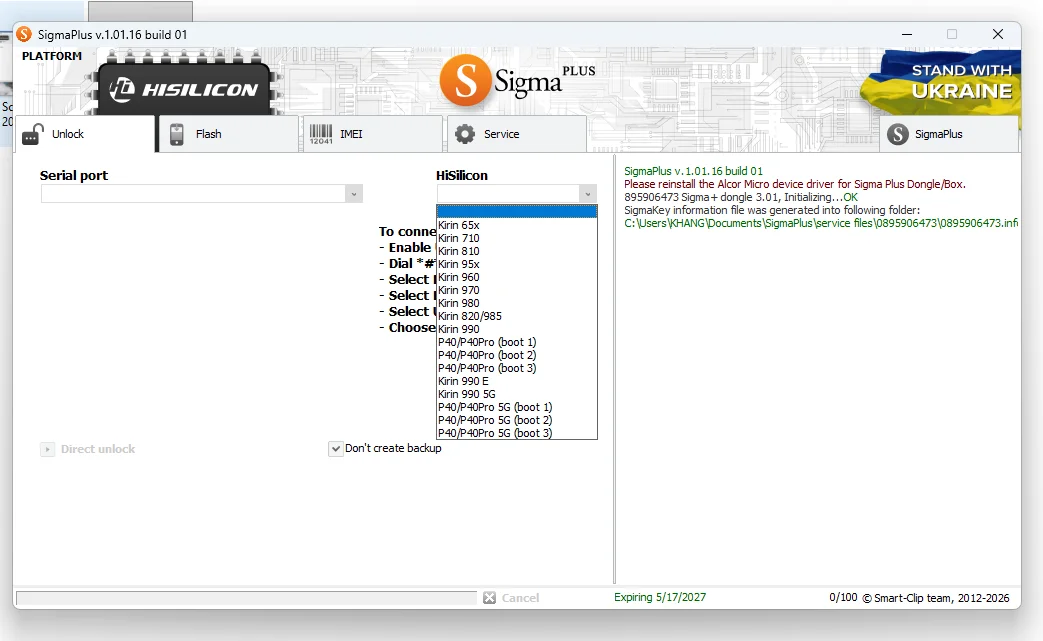The height and width of the screenshot is (641, 1043).
Task: Select Kirin 710 from the list
Action: 517,238
